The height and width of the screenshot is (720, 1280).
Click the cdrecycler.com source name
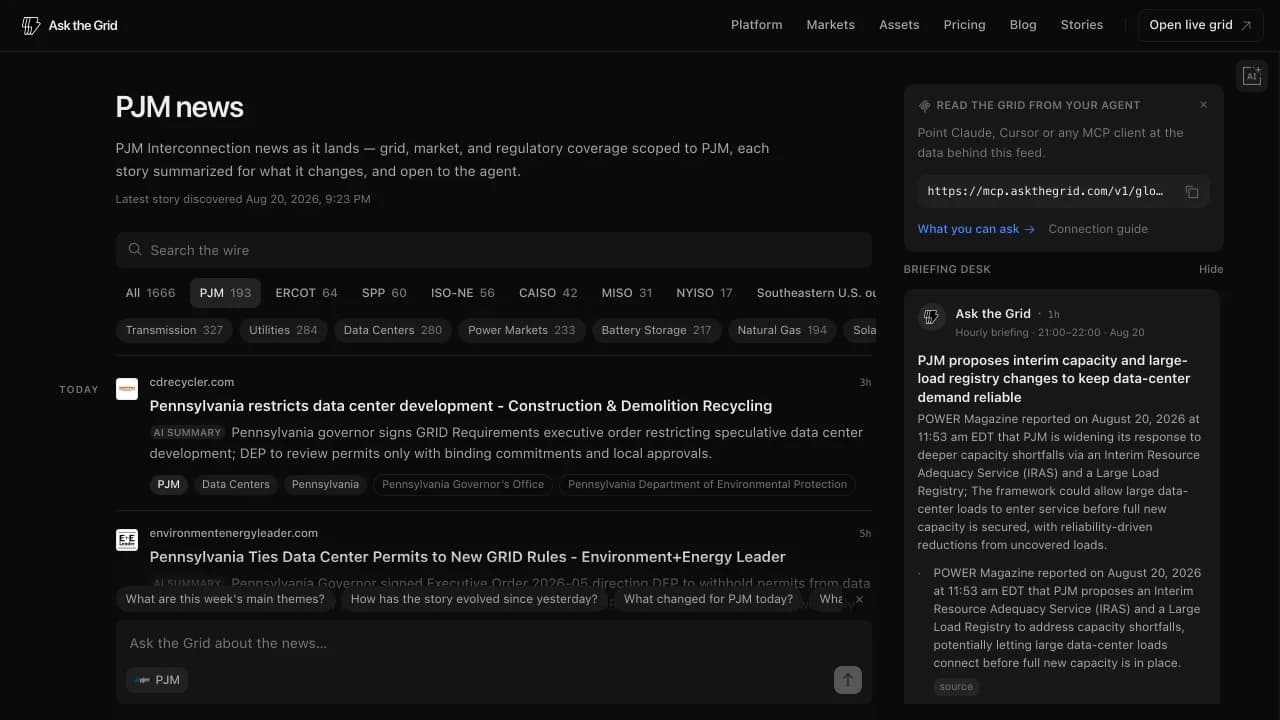[x=192, y=382]
